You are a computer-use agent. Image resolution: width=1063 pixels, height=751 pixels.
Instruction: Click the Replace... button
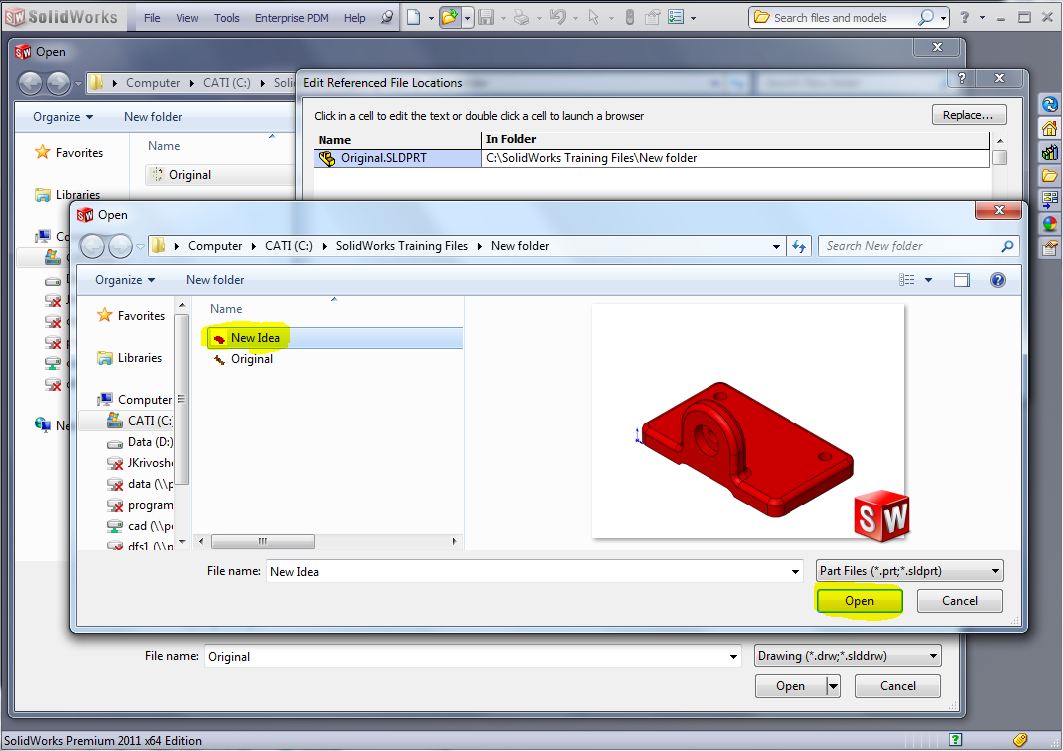968,115
